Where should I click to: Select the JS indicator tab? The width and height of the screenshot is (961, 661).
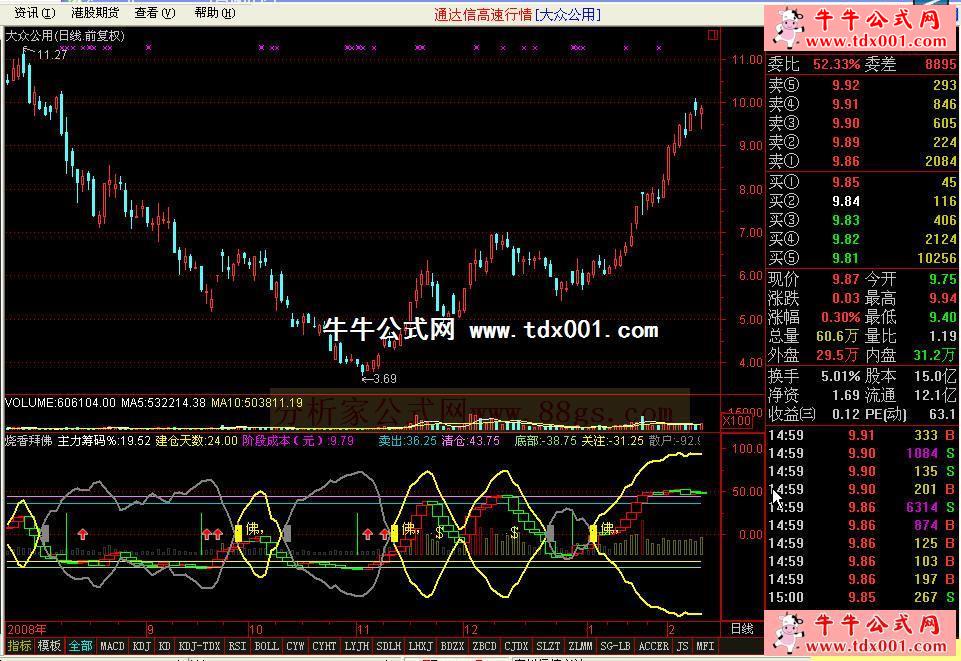coord(683,646)
